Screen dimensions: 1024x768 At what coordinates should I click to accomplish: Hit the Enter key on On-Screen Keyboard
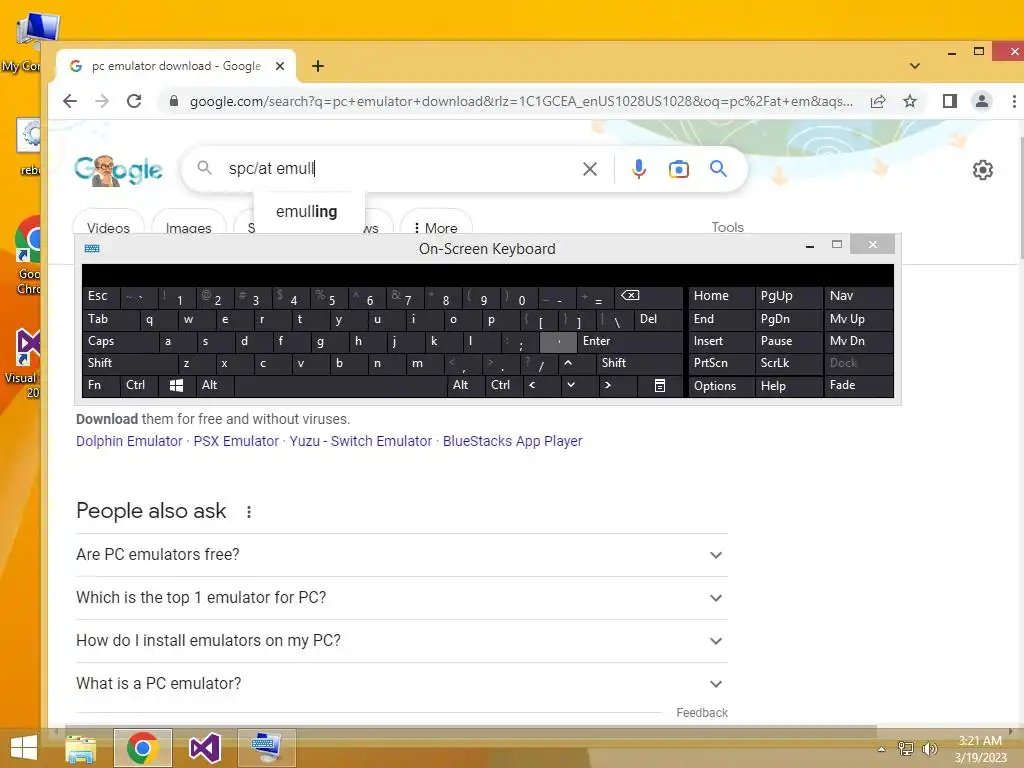630,341
